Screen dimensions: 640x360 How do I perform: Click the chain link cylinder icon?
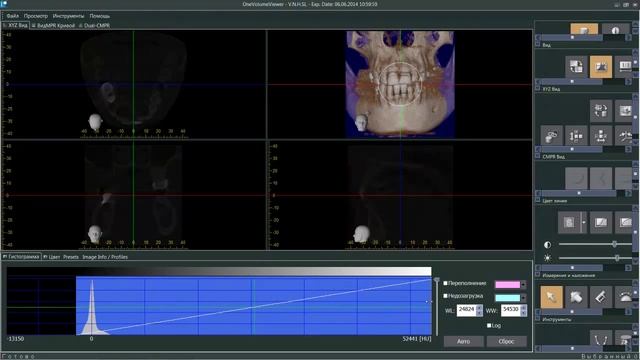(551, 136)
